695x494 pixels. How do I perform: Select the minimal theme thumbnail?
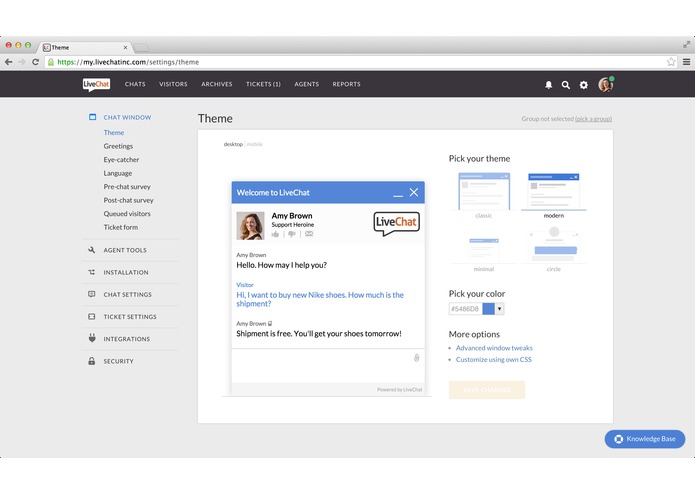(x=484, y=249)
